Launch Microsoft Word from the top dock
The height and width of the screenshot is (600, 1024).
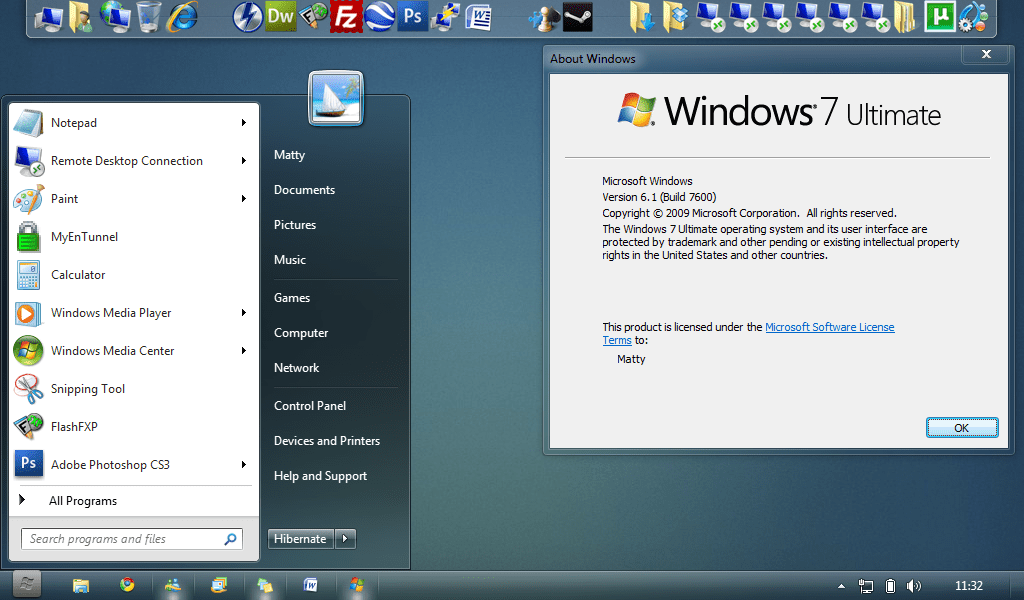point(479,16)
